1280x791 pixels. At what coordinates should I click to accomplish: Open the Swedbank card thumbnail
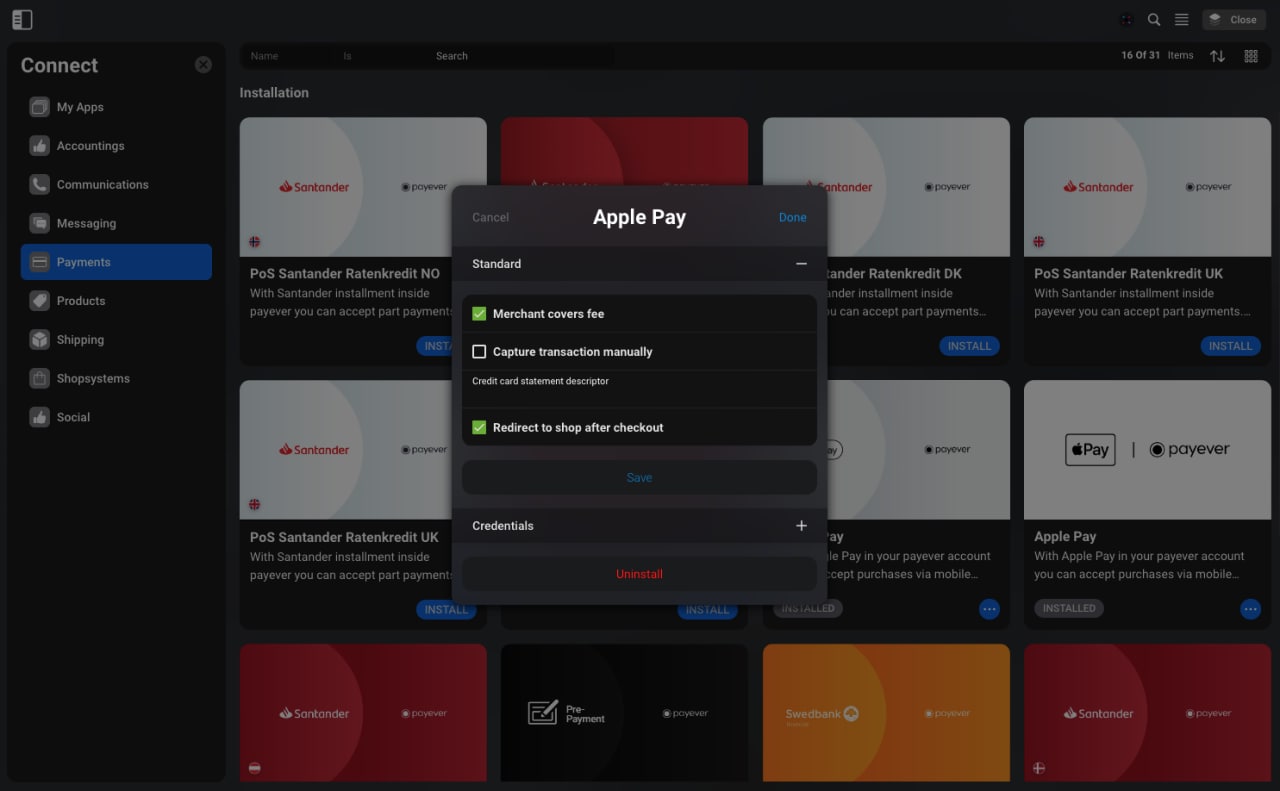coord(886,713)
